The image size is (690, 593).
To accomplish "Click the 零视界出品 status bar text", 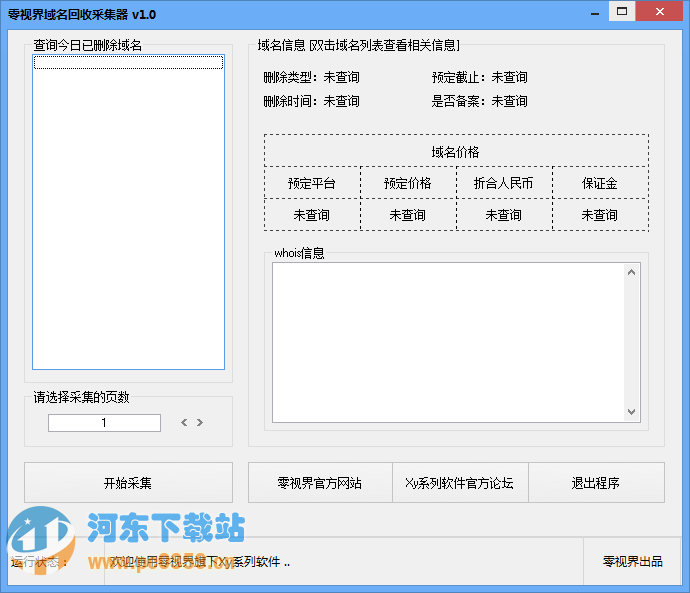I will tap(632, 561).
